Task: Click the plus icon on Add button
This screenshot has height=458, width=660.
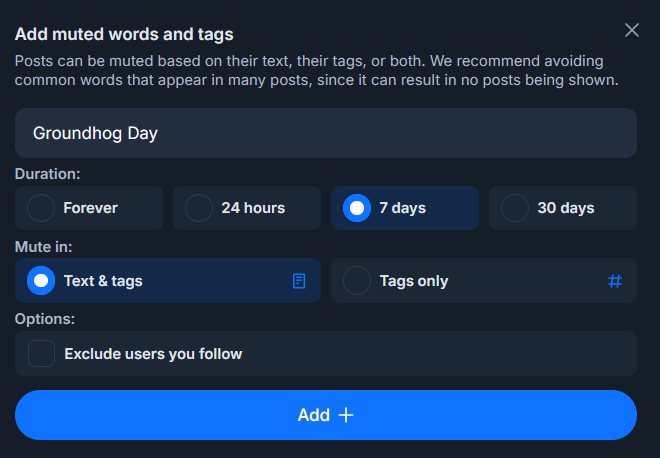Action: tap(346, 415)
